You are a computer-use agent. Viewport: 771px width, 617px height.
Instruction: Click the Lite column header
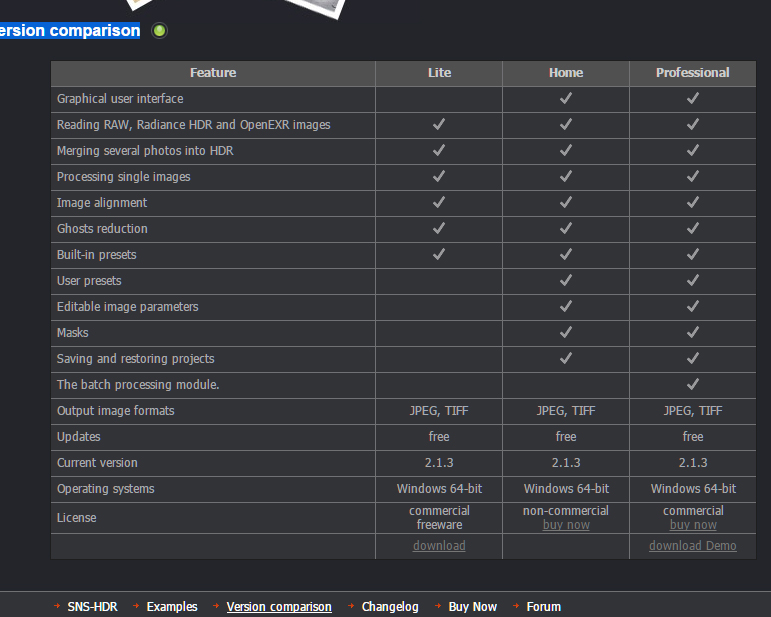pos(439,73)
